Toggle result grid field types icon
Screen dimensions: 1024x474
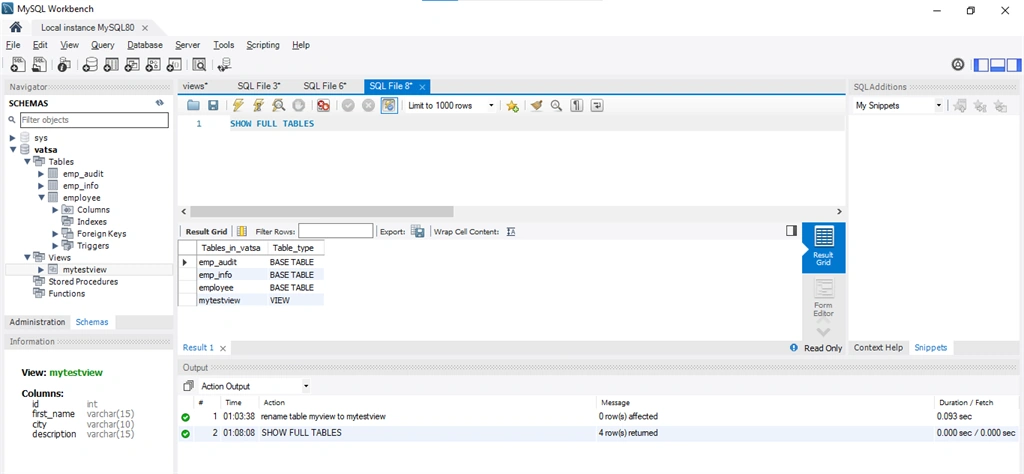tap(242, 231)
